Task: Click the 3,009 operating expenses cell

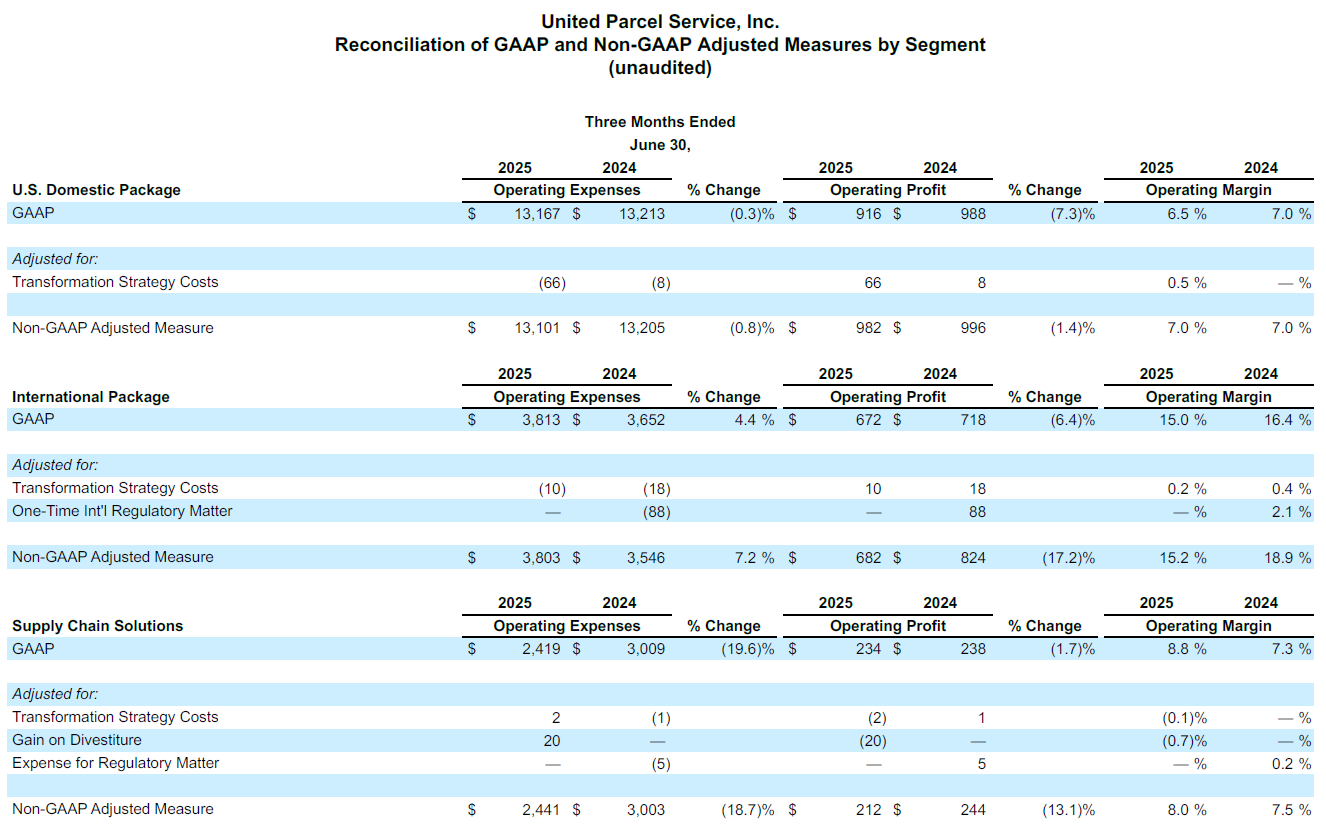Action: tap(646, 649)
